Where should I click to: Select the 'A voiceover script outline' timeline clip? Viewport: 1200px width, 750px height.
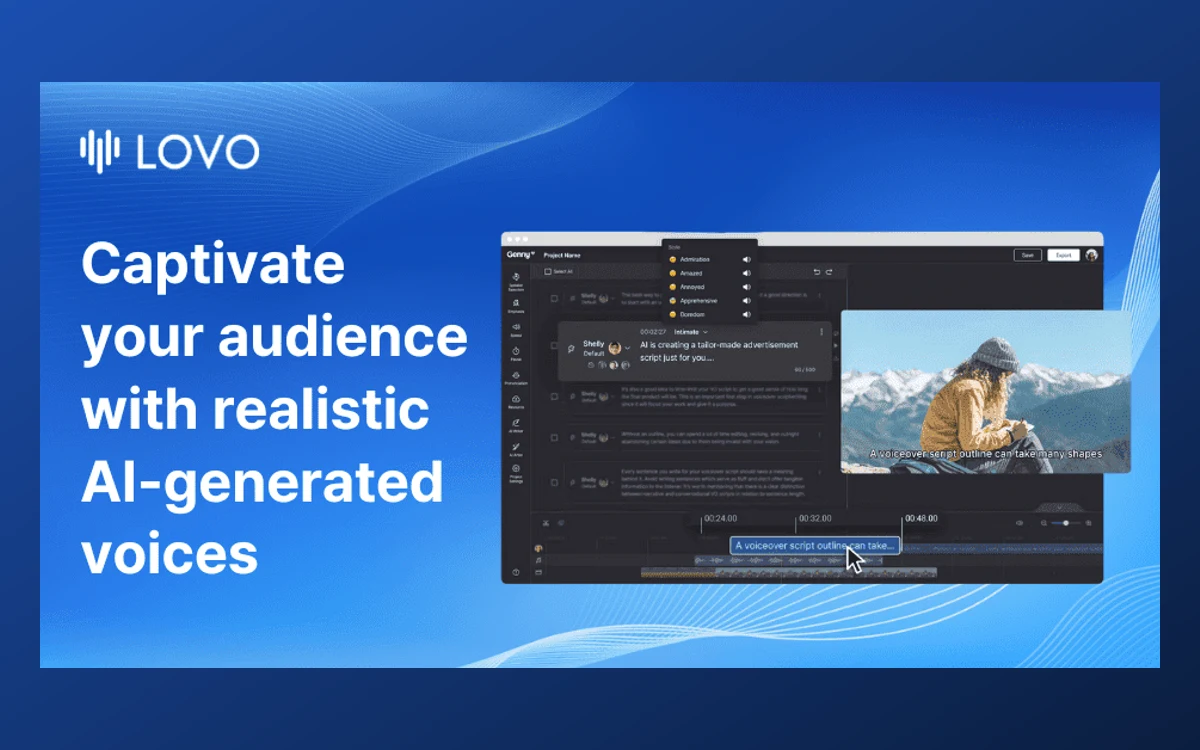coord(814,546)
